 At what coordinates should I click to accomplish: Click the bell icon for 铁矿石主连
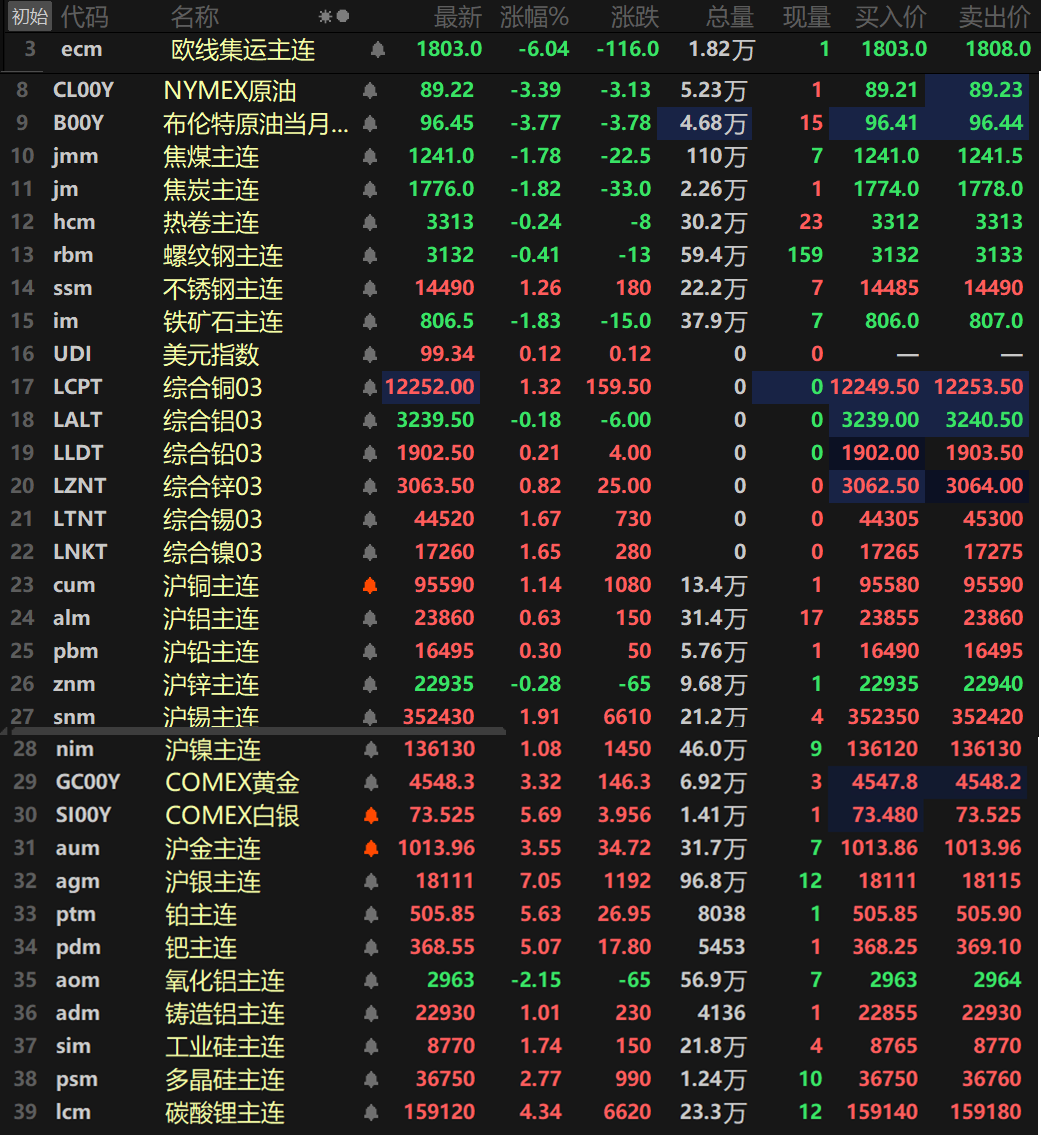370,321
